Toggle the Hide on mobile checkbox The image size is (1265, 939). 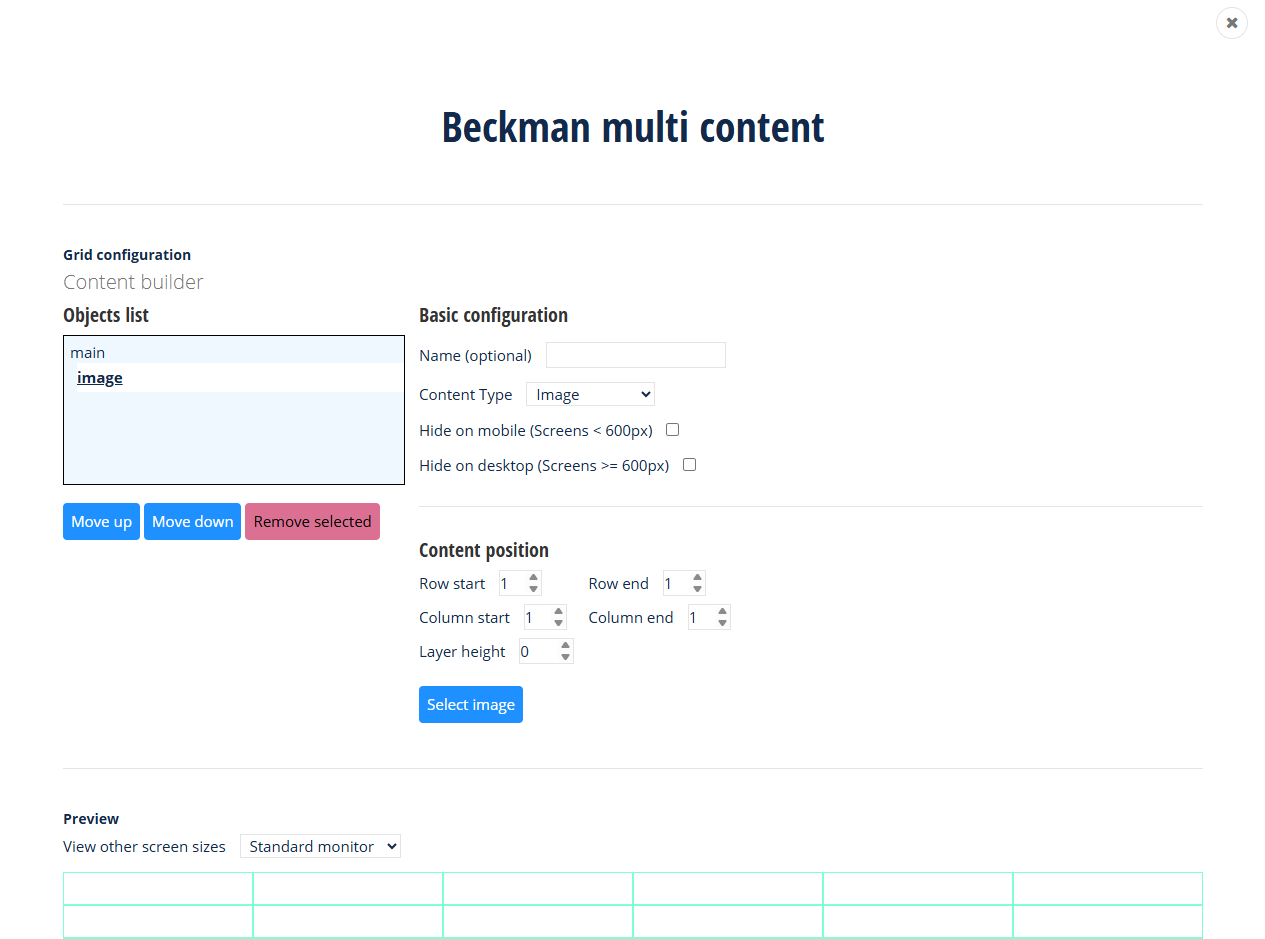(672, 429)
